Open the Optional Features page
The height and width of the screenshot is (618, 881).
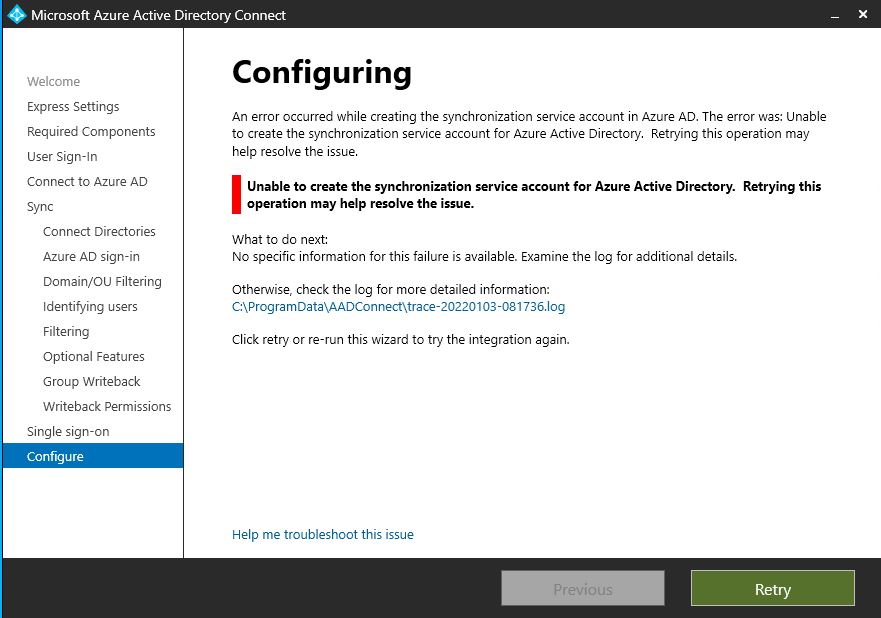(94, 356)
